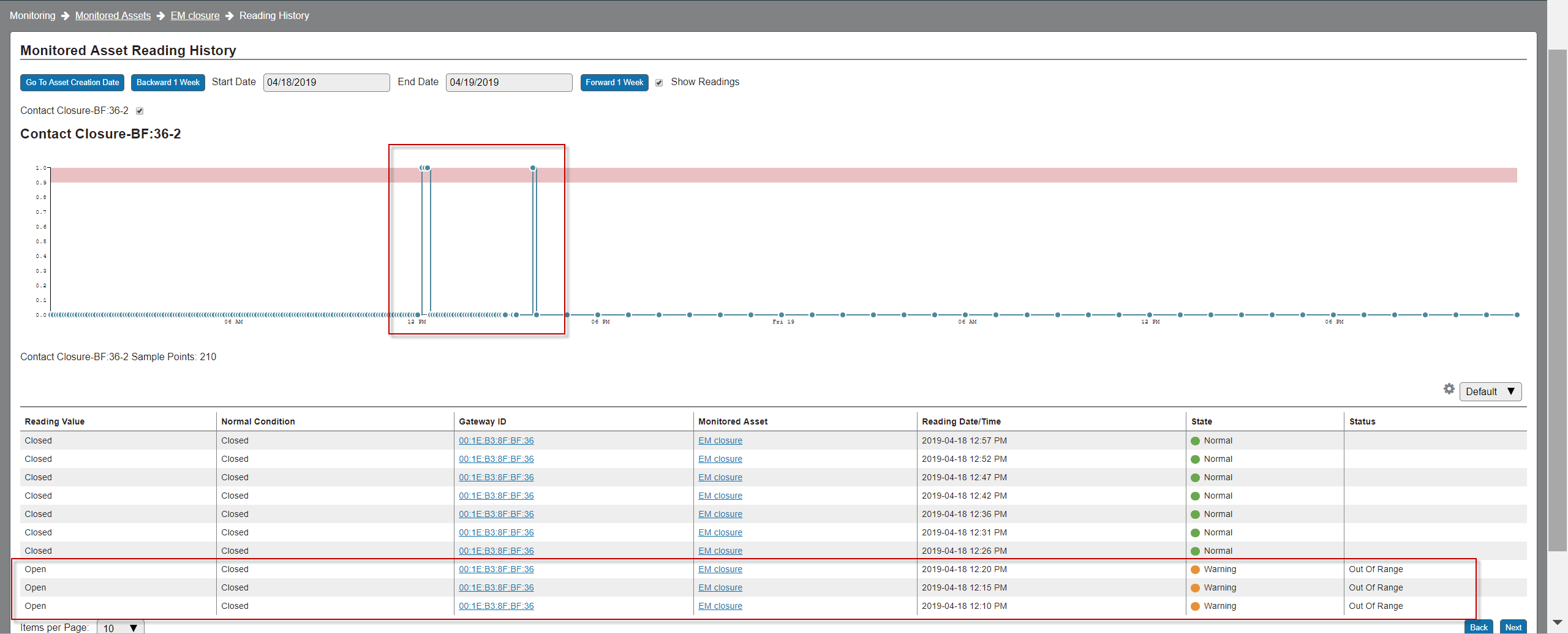Toggle the Contact Closure-BF:36-2 checkbox
Viewport: 1568px width, 634px height.
tap(140, 111)
